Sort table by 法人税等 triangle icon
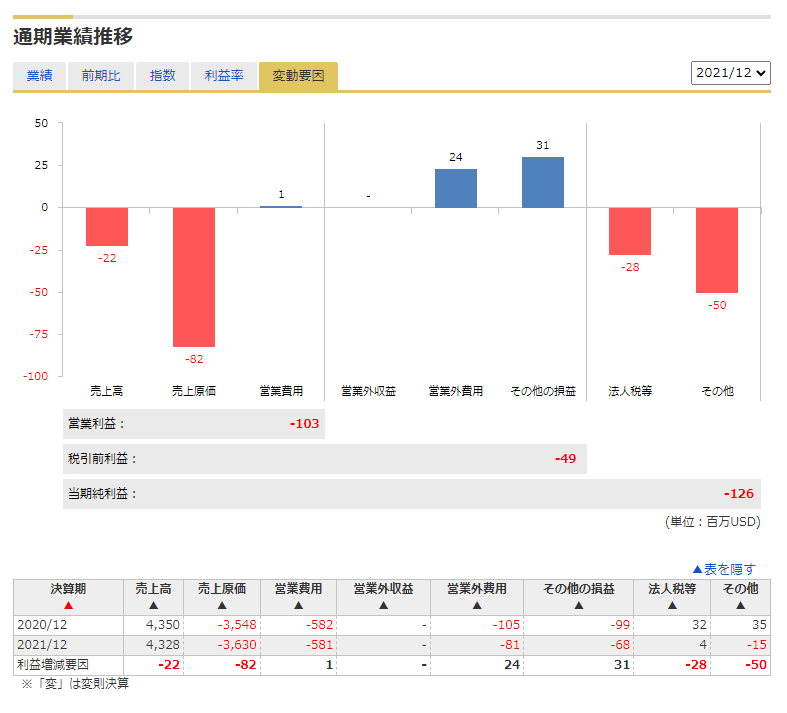Screen dimensions: 787x713 tap(672, 605)
